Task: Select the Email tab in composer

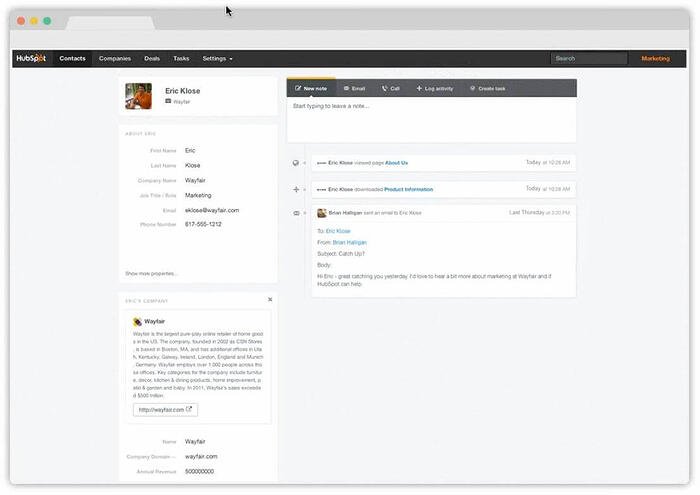Action: 354,88
